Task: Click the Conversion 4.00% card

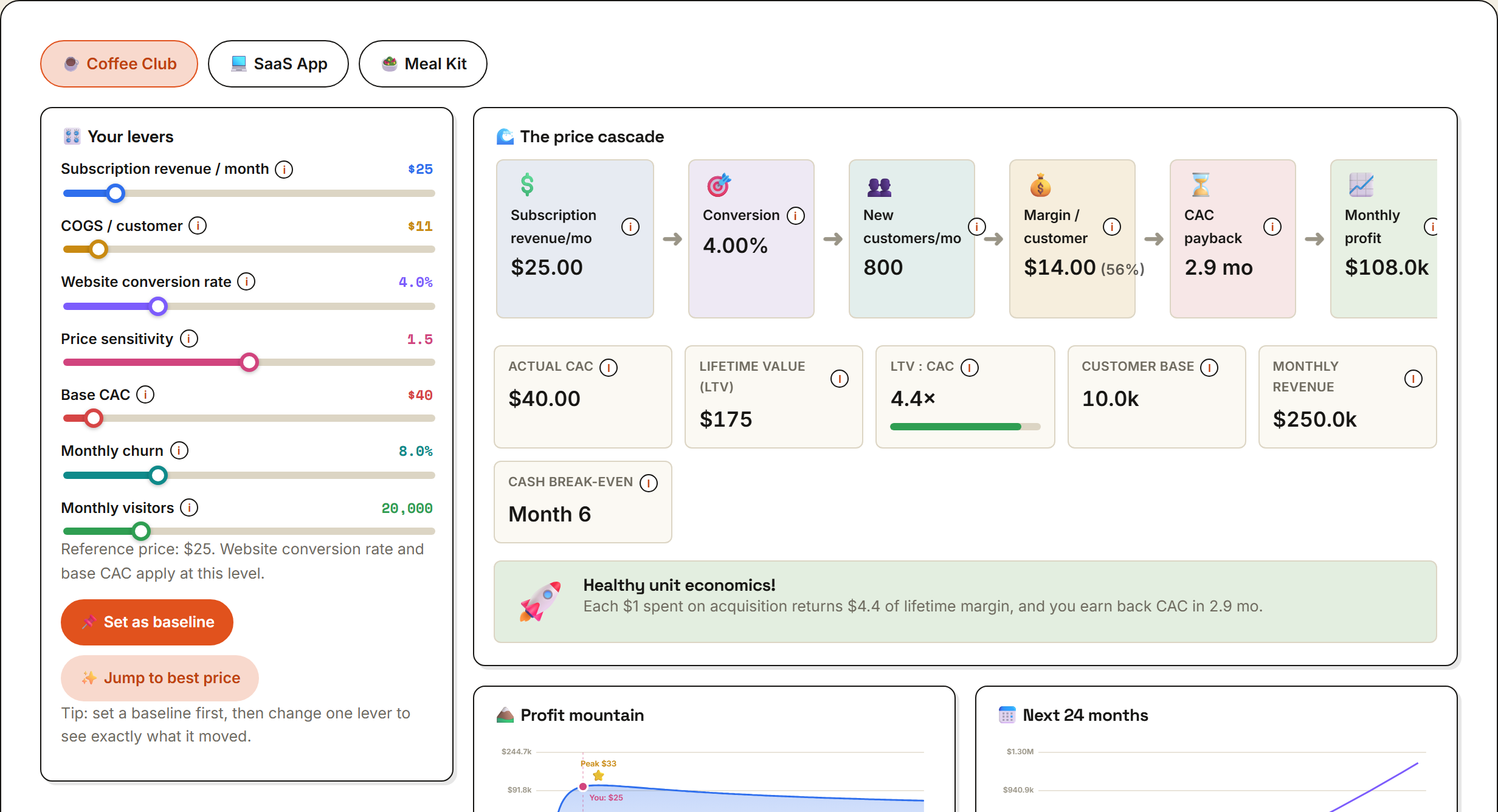Action: point(751,239)
